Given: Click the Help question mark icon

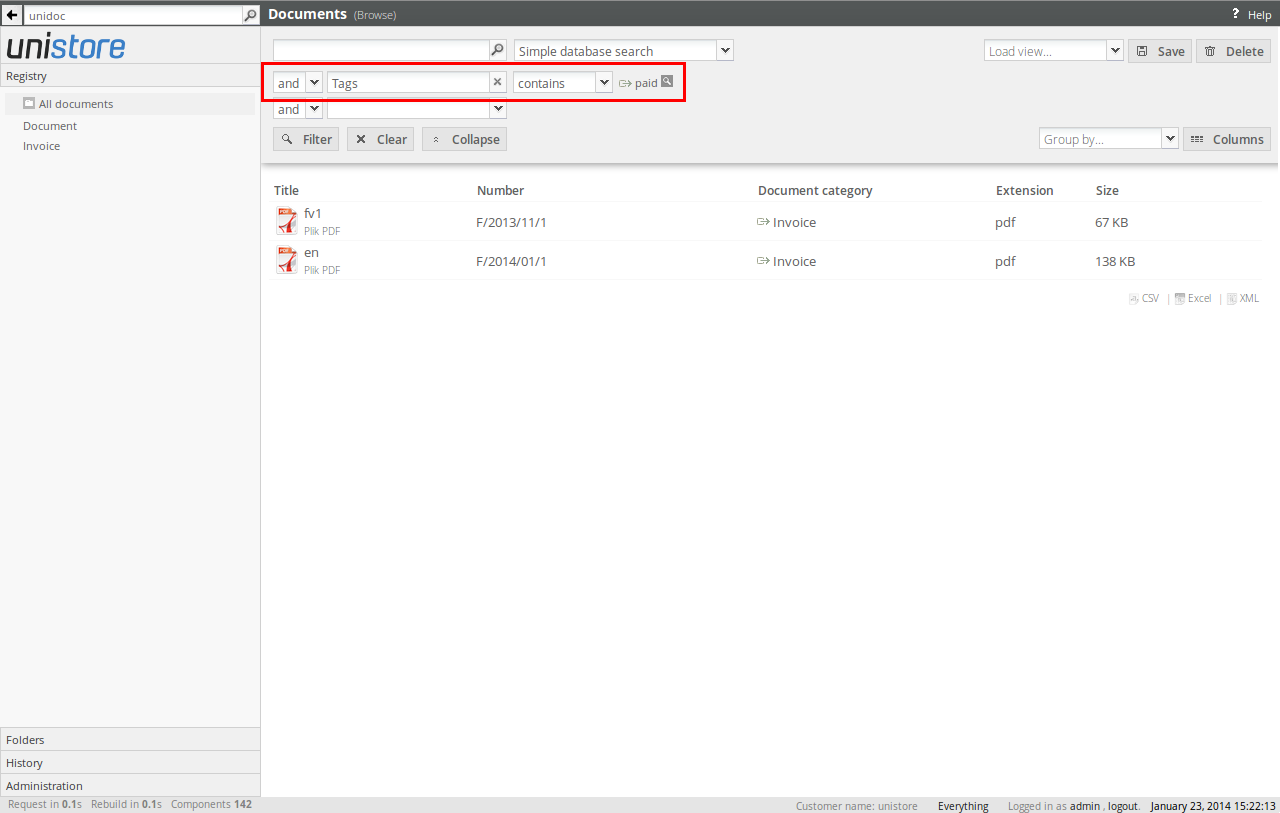Looking at the screenshot, I should coord(1235,14).
